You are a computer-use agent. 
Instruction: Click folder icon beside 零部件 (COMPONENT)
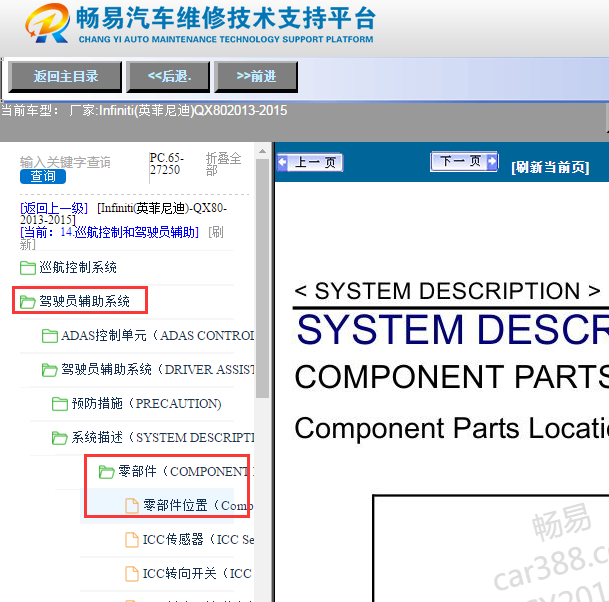tap(106, 472)
